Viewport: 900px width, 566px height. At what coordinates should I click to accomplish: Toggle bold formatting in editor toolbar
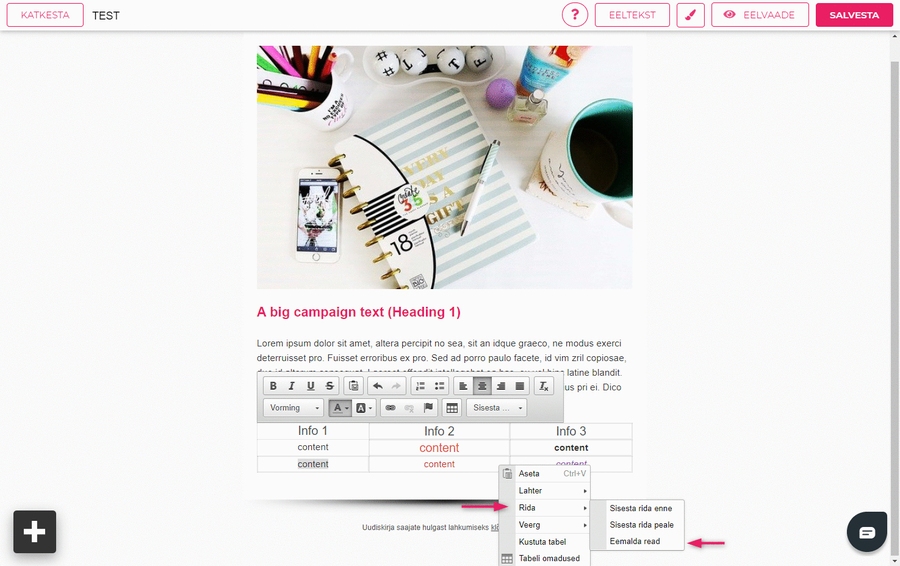click(x=273, y=386)
